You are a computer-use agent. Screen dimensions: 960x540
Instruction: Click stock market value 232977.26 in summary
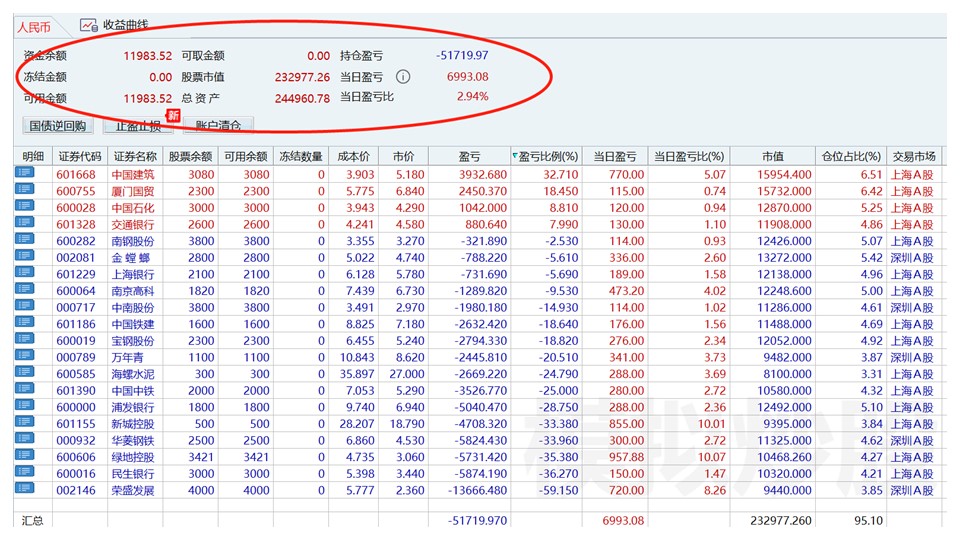coord(302,77)
